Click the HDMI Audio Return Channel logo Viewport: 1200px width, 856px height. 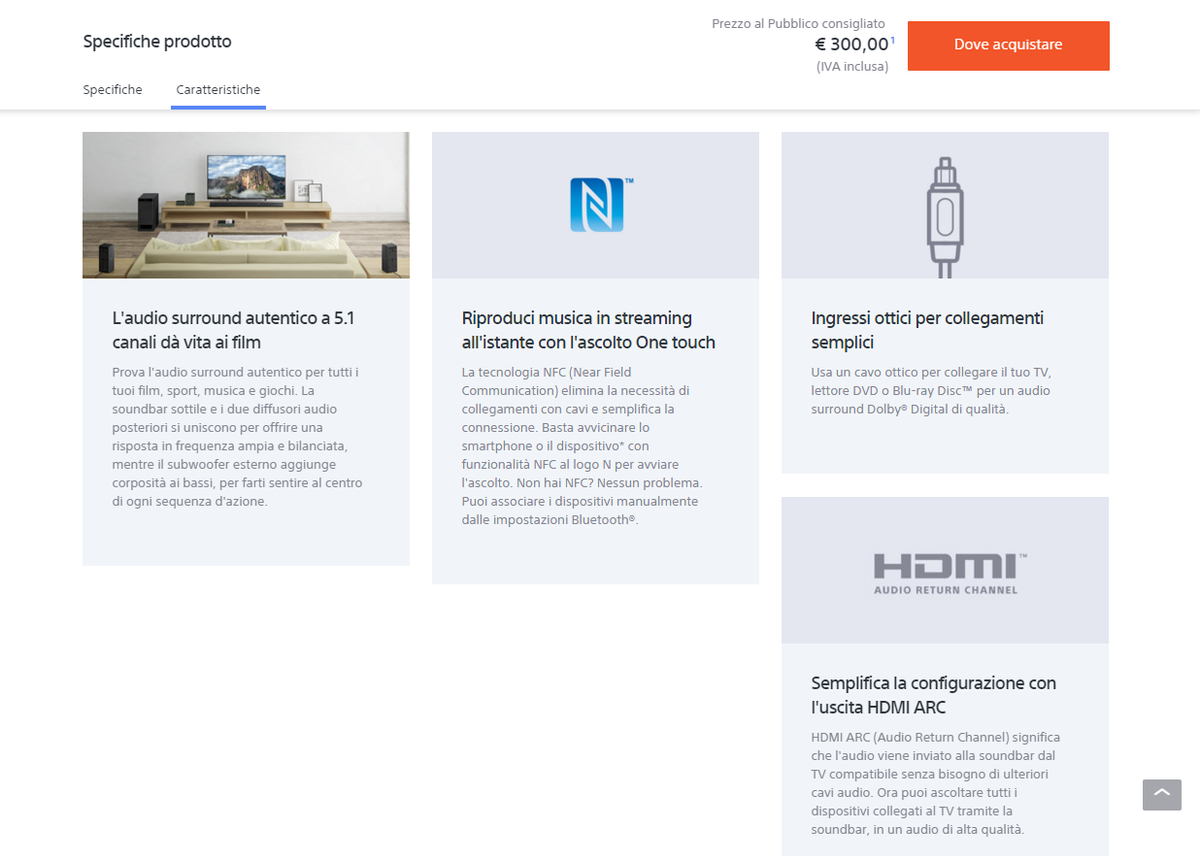[945, 574]
